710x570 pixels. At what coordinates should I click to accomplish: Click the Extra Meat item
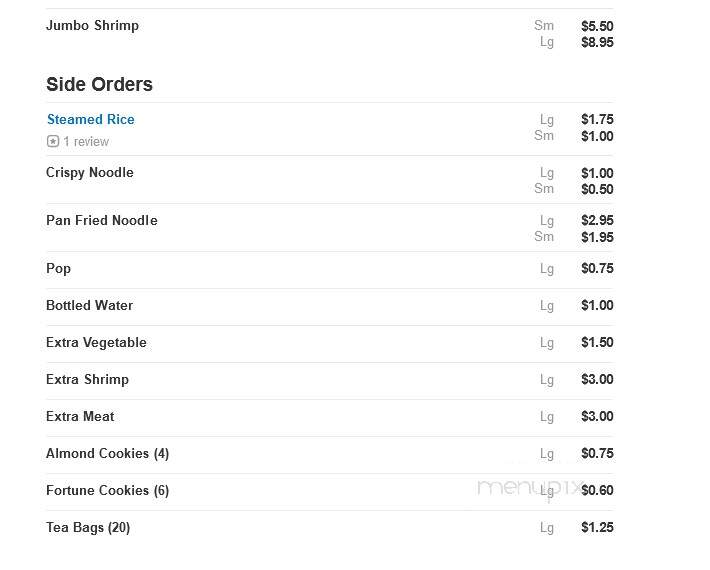tap(80, 417)
